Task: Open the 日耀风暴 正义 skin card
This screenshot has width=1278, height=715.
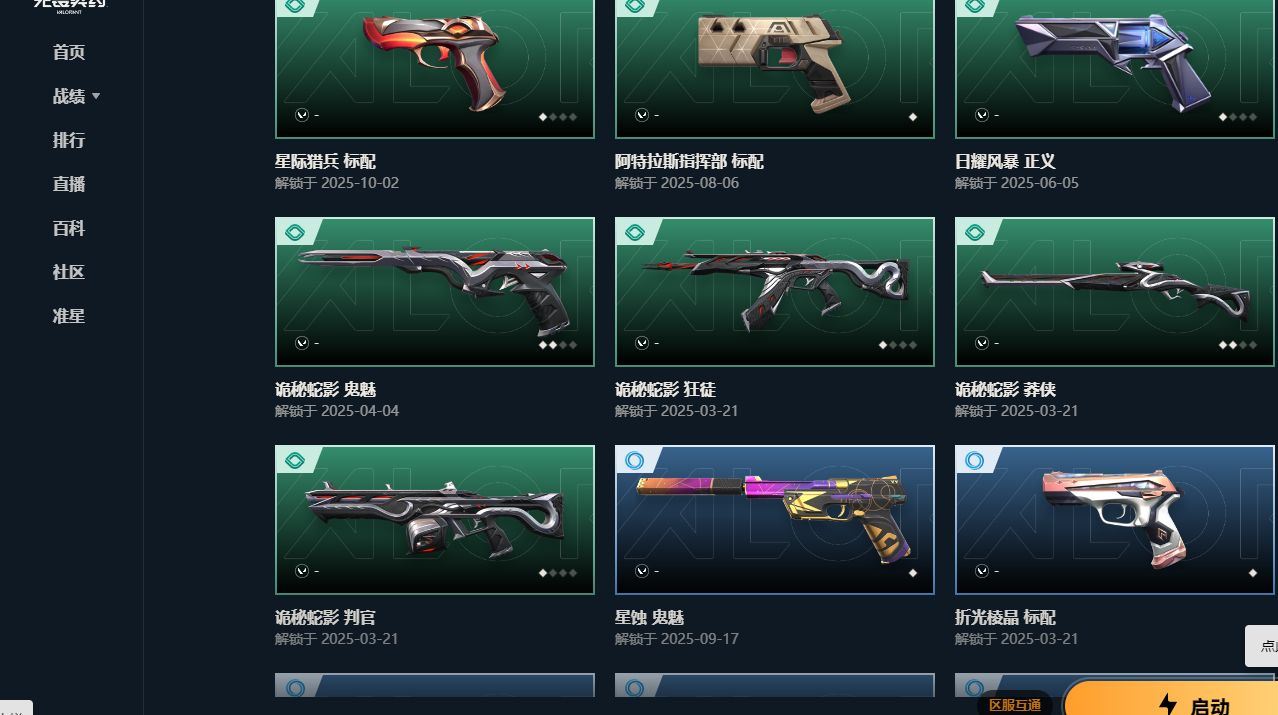Action: 1115,68
